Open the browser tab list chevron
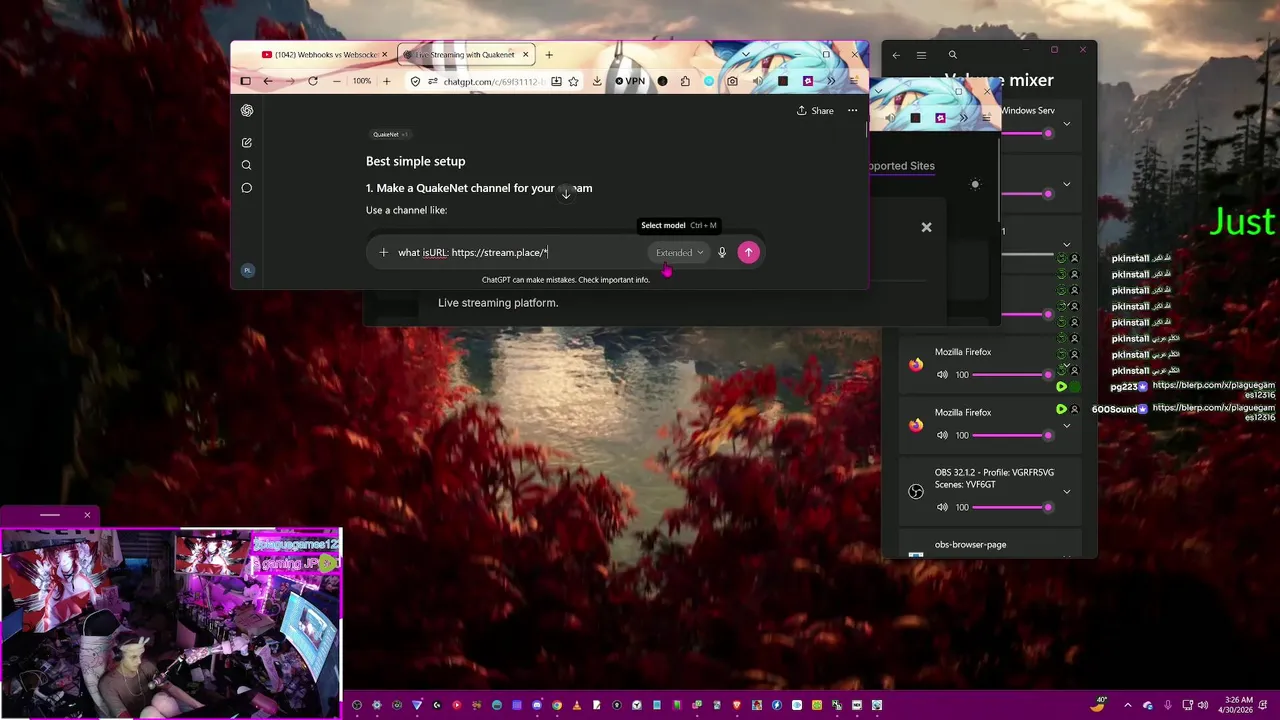 tap(745, 54)
